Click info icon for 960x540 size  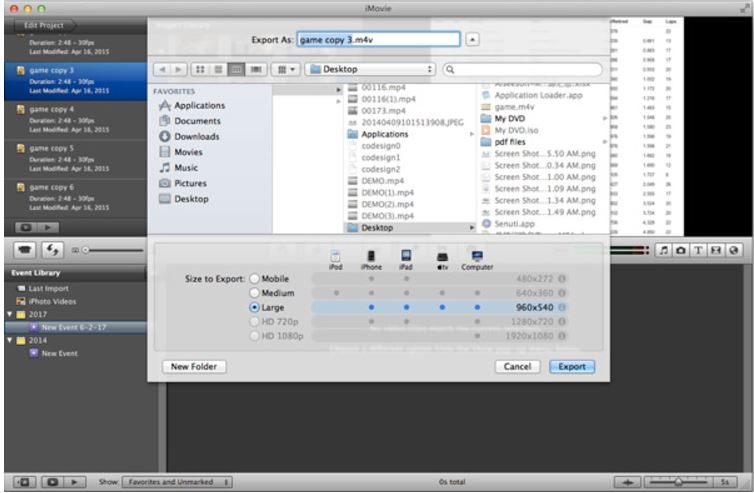point(562,307)
